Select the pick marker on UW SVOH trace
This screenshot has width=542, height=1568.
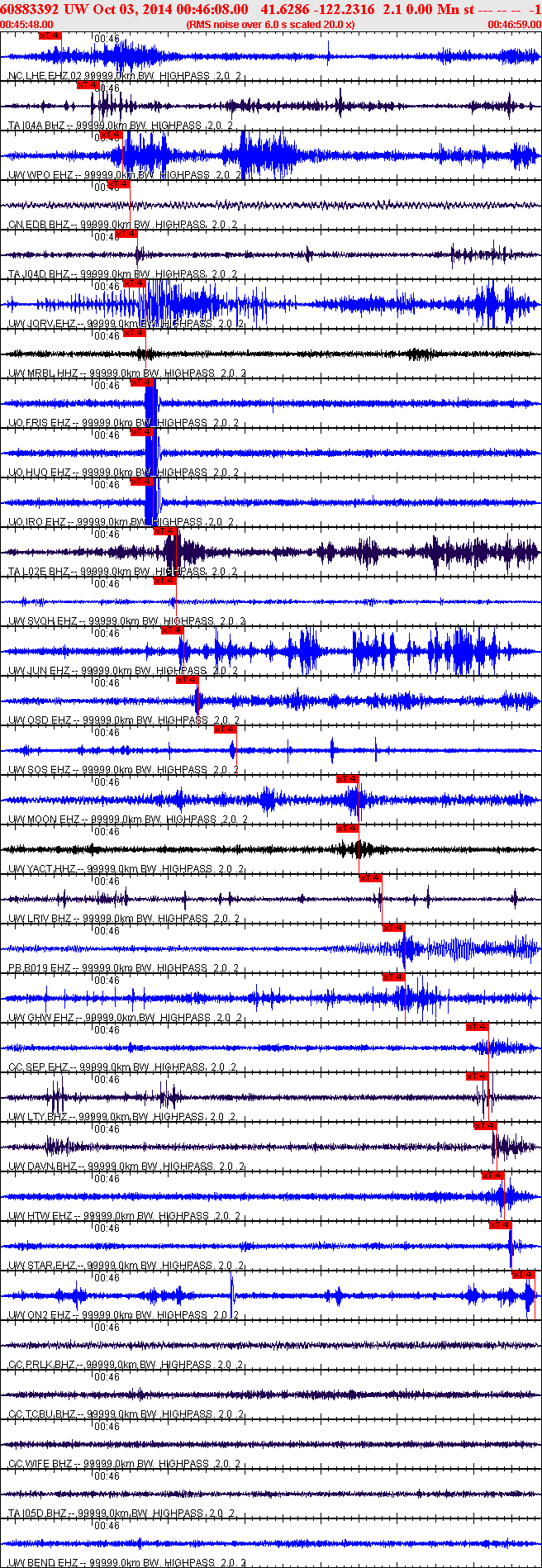(165, 581)
